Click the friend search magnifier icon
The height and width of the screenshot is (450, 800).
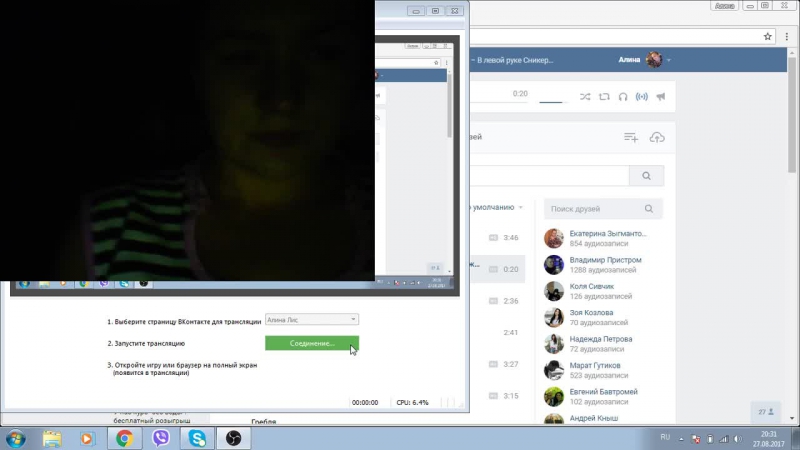coord(649,209)
